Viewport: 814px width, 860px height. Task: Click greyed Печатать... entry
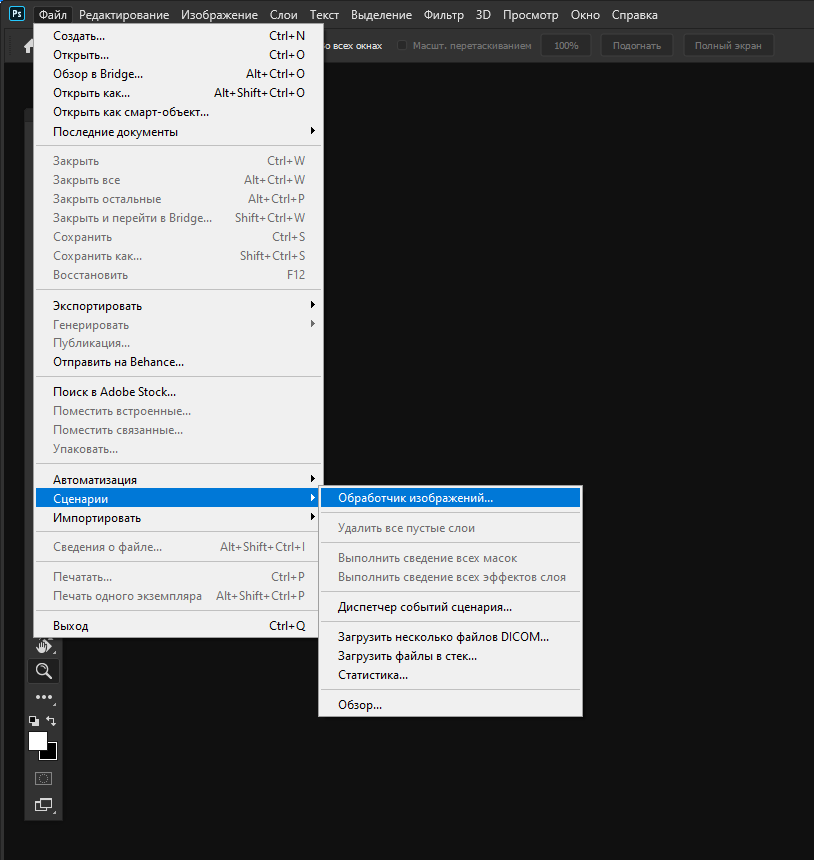178,576
